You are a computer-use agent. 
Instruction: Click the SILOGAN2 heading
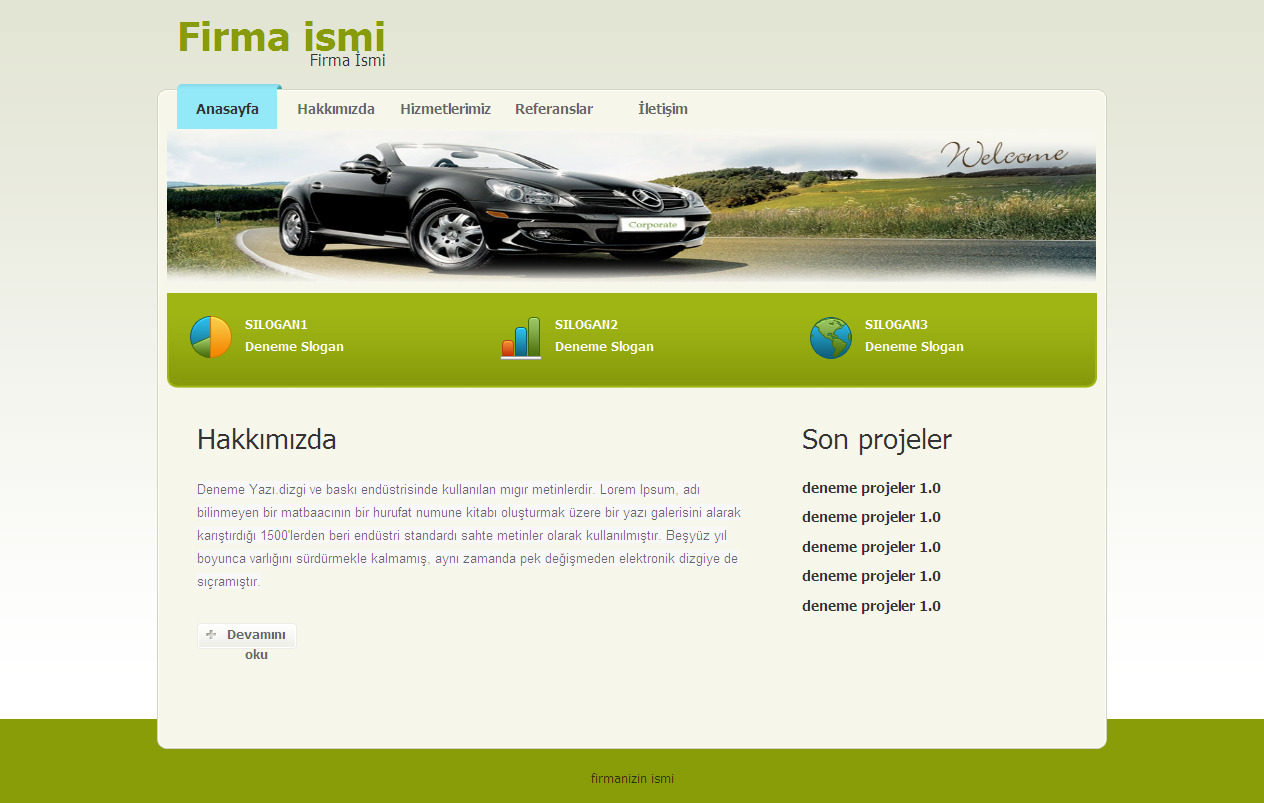coord(586,325)
